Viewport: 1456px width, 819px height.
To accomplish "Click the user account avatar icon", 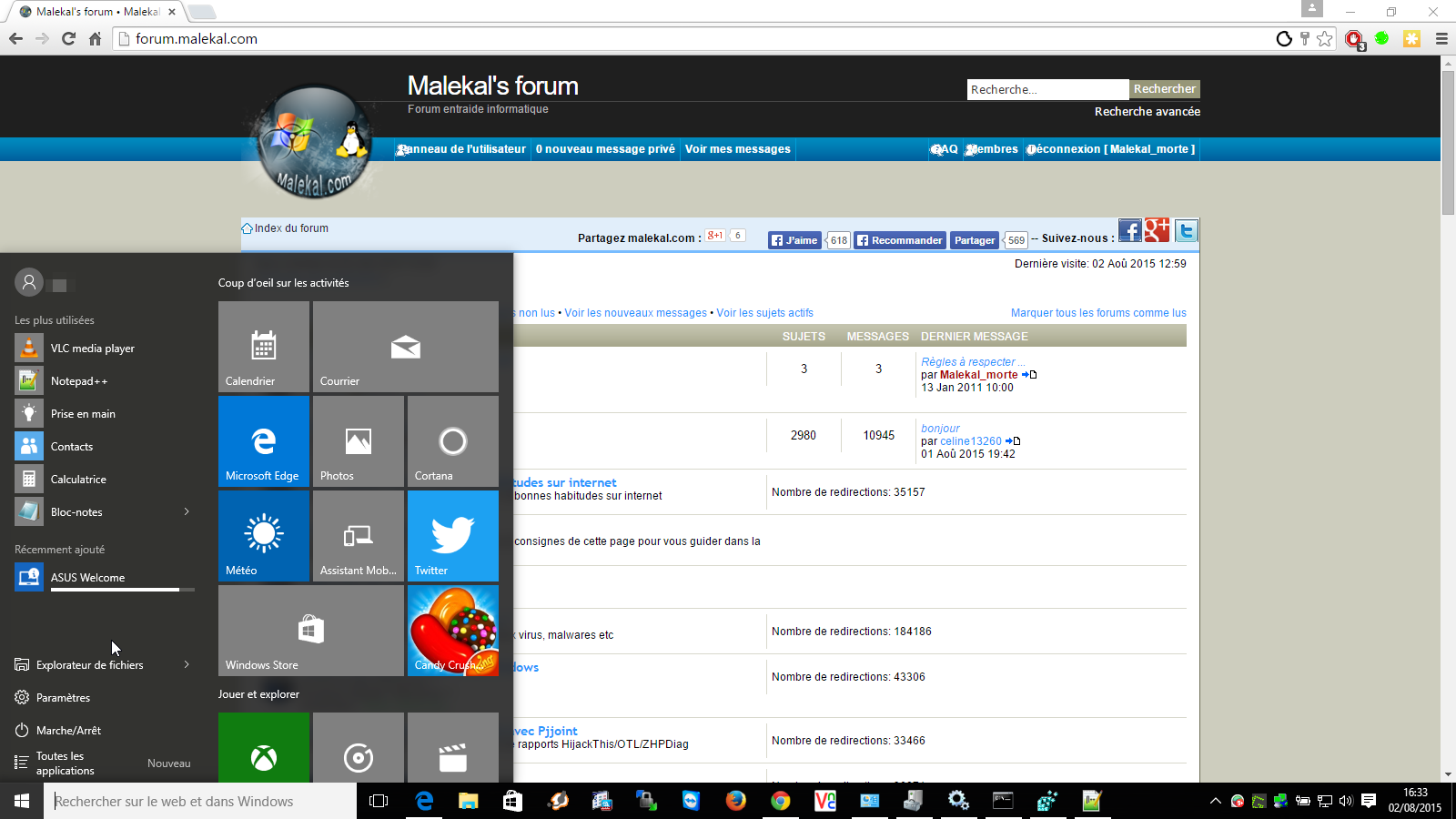I will coord(29,283).
